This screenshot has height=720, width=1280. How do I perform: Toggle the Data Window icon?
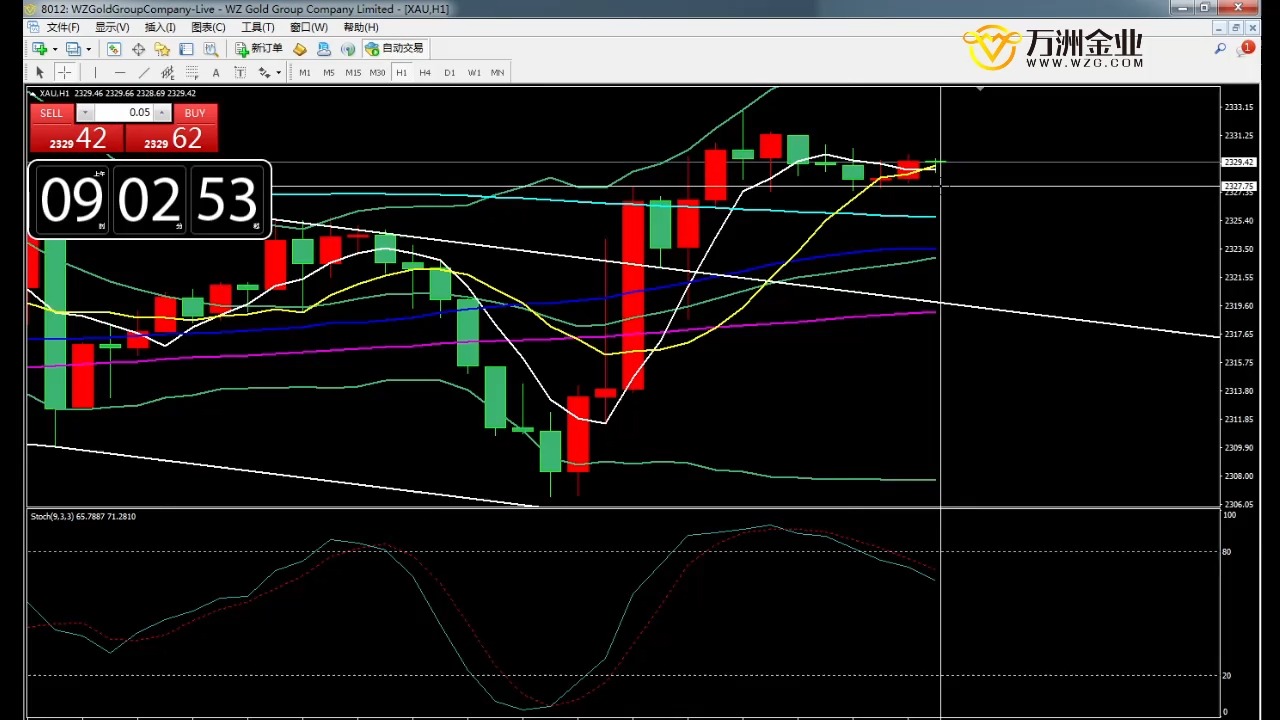point(138,48)
